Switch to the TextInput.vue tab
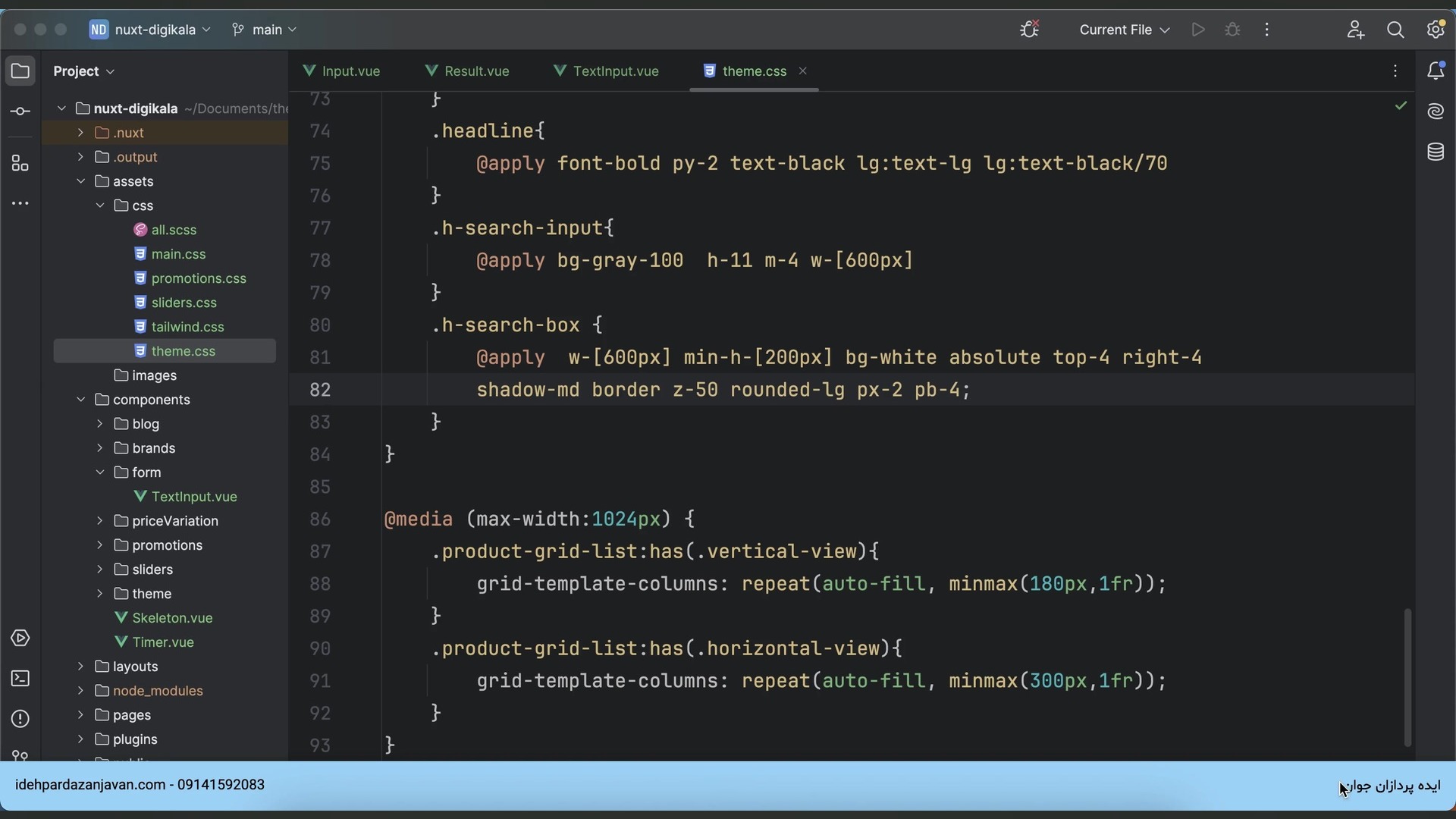Screen dimensions: 1456x819 point(607,71)
